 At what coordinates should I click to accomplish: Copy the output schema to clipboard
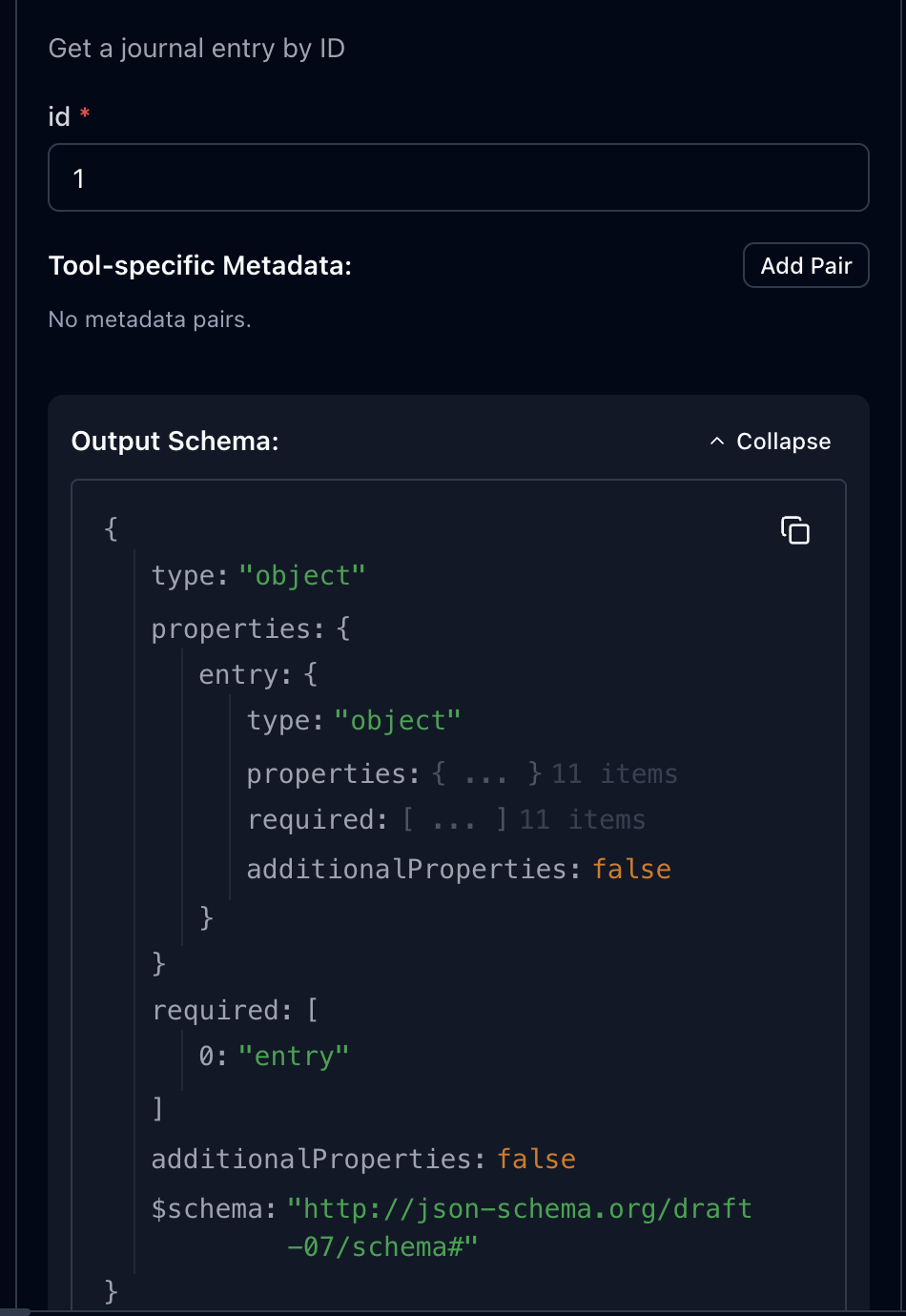[x=794, y=530]
